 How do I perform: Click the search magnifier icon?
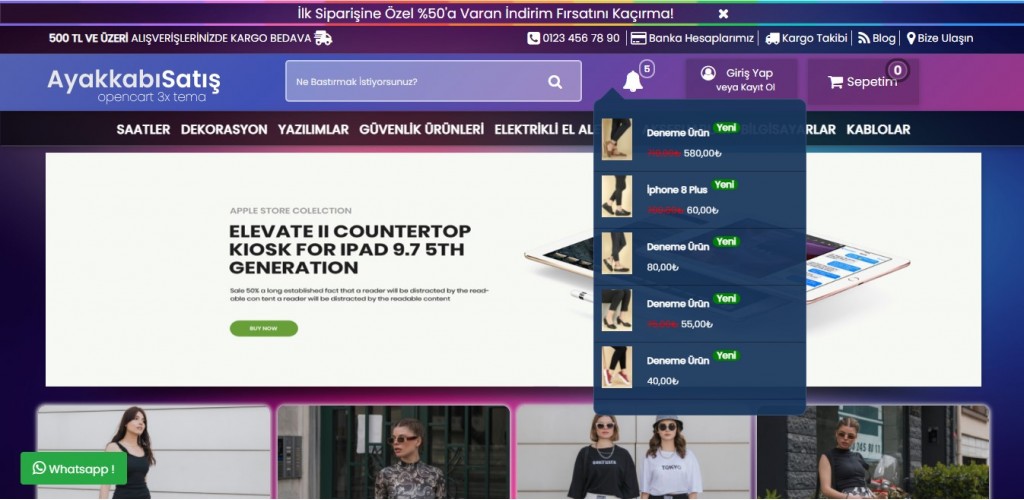(555, 82)
